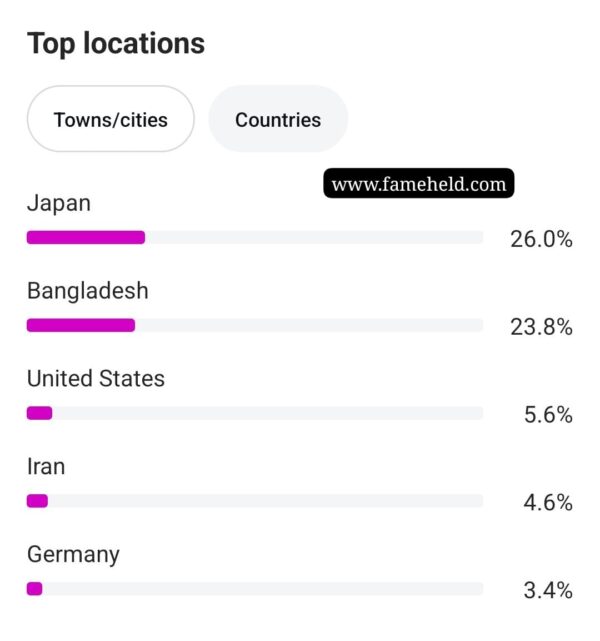Click the United States progress bar

pyautogui.click(x=255, y=413)
